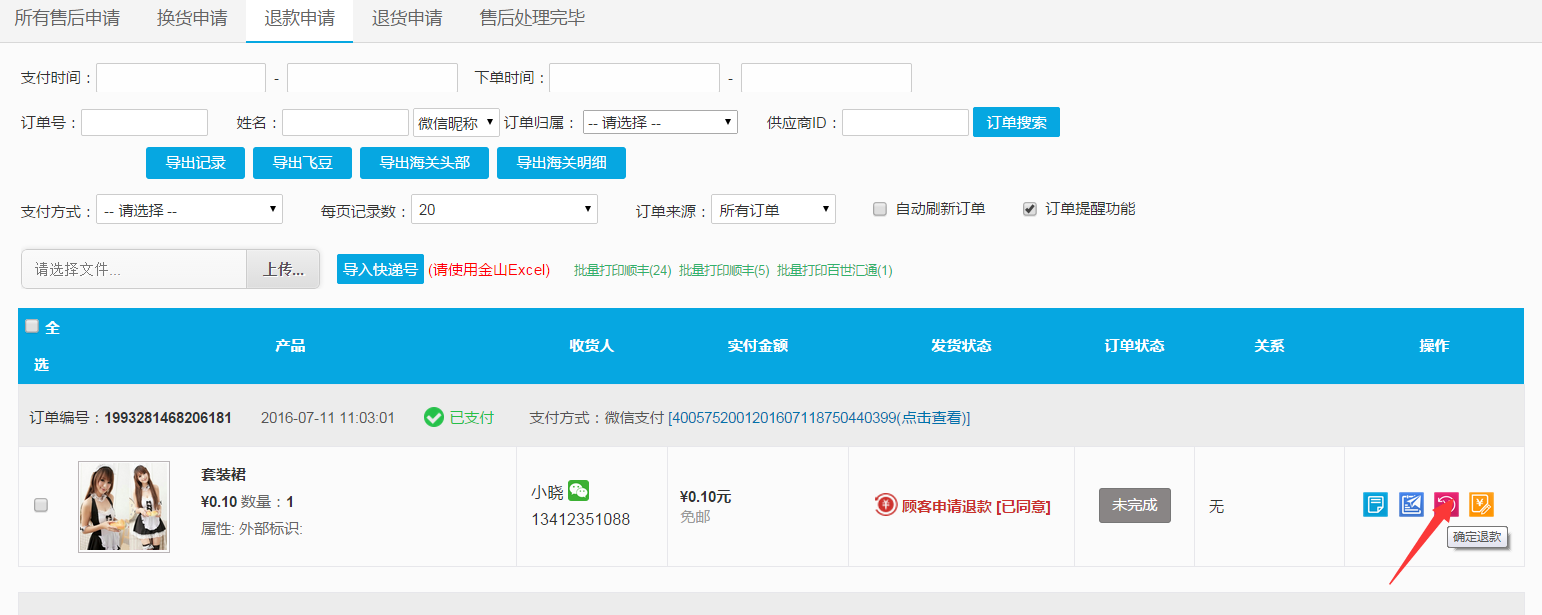The image size is (1542, 615).
Task: Open the 订单来源 dropdown showing 所有订单
Action: pyautogui.click(x=773, y=210)
